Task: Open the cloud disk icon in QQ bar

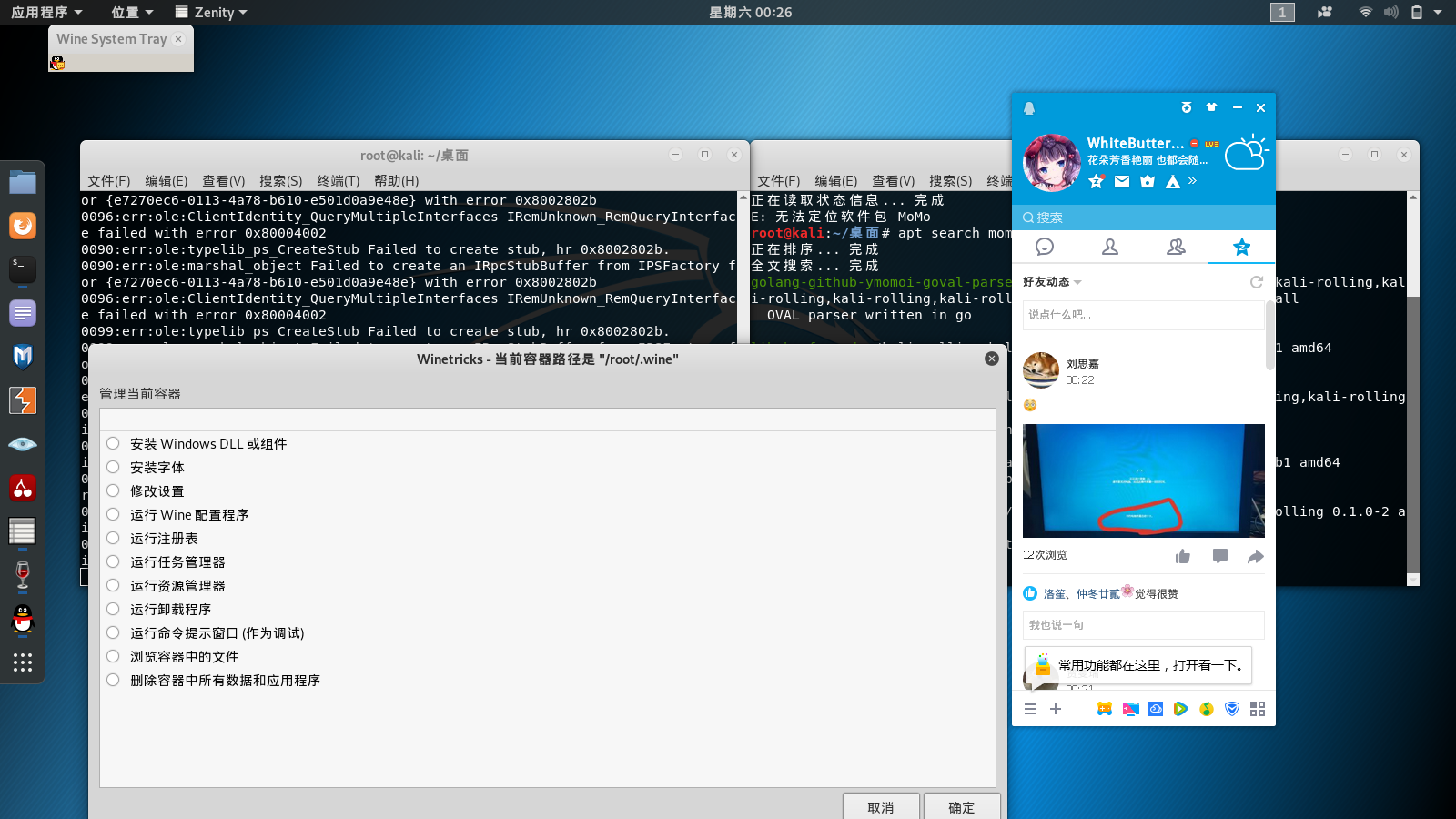Action: click(x=1156, y=709)
